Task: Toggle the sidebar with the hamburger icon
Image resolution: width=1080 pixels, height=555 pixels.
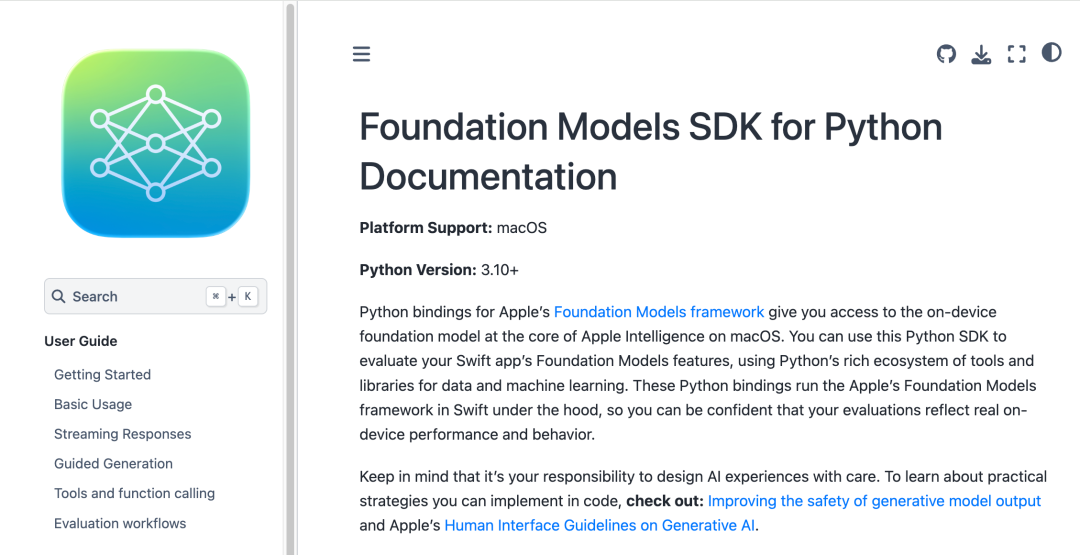Action: (361, 54)
